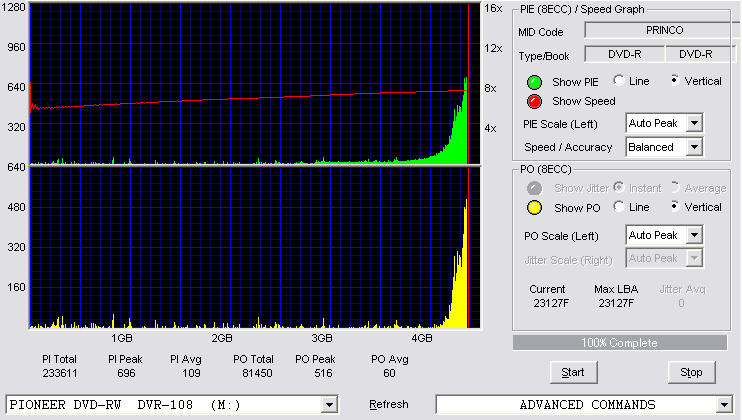
Task: Open the Jitter Scale (Right) dropdown
Action: (694, 258)
